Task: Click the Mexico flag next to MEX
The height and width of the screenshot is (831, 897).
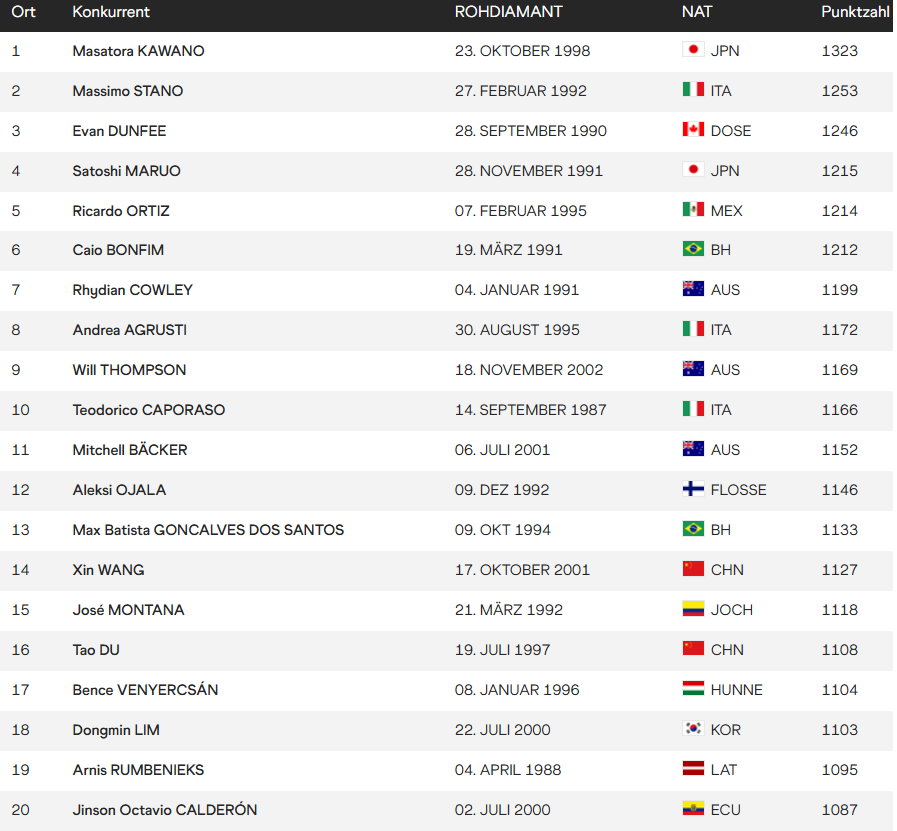Action: pos(693,210)
